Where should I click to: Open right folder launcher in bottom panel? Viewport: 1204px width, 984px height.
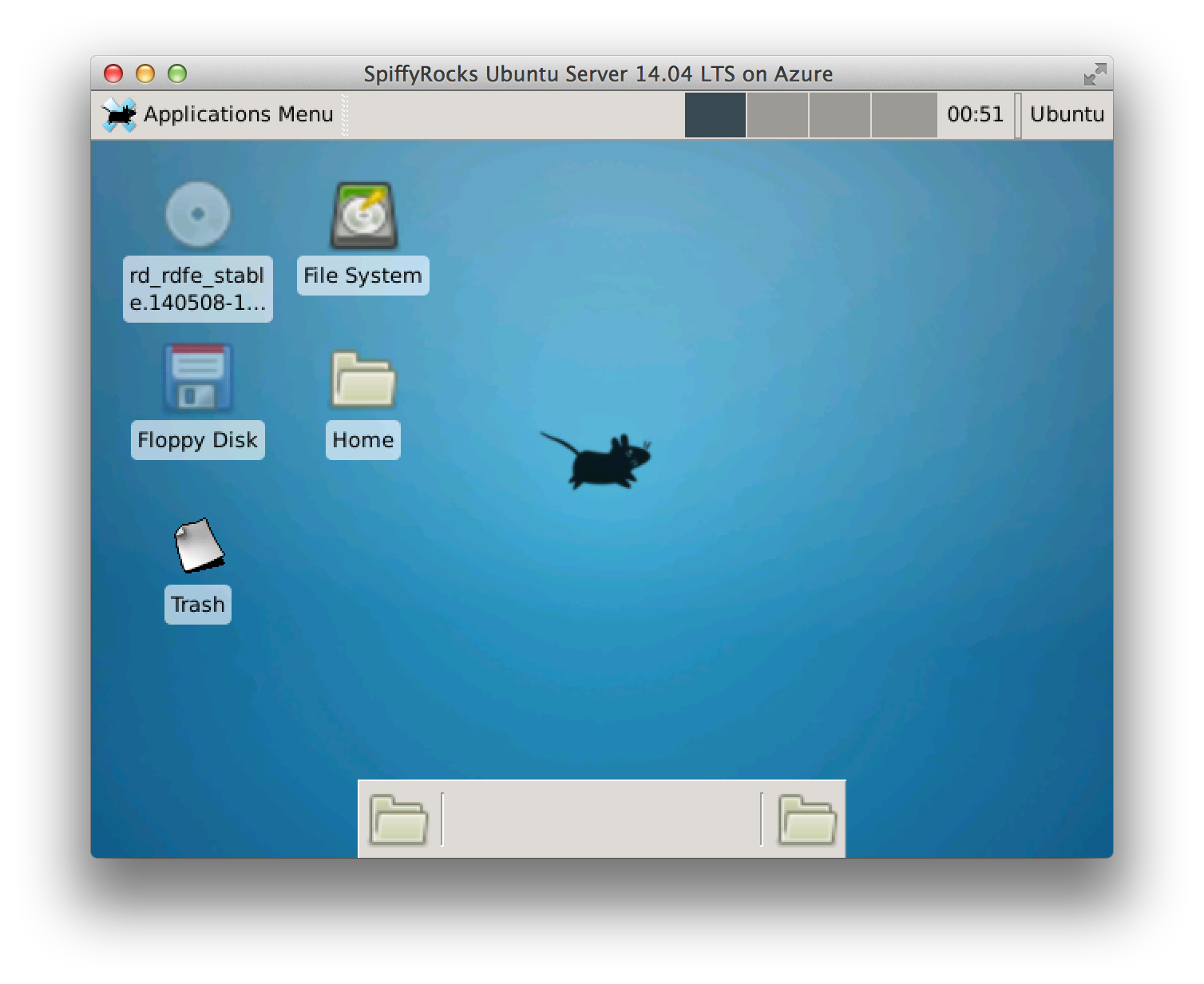point(807,819)
